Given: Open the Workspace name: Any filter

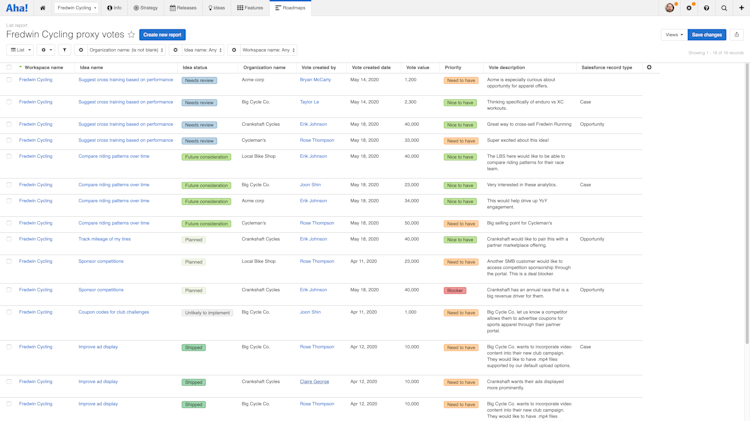Looking at the screenshot, I should click(x=268, y=50).
